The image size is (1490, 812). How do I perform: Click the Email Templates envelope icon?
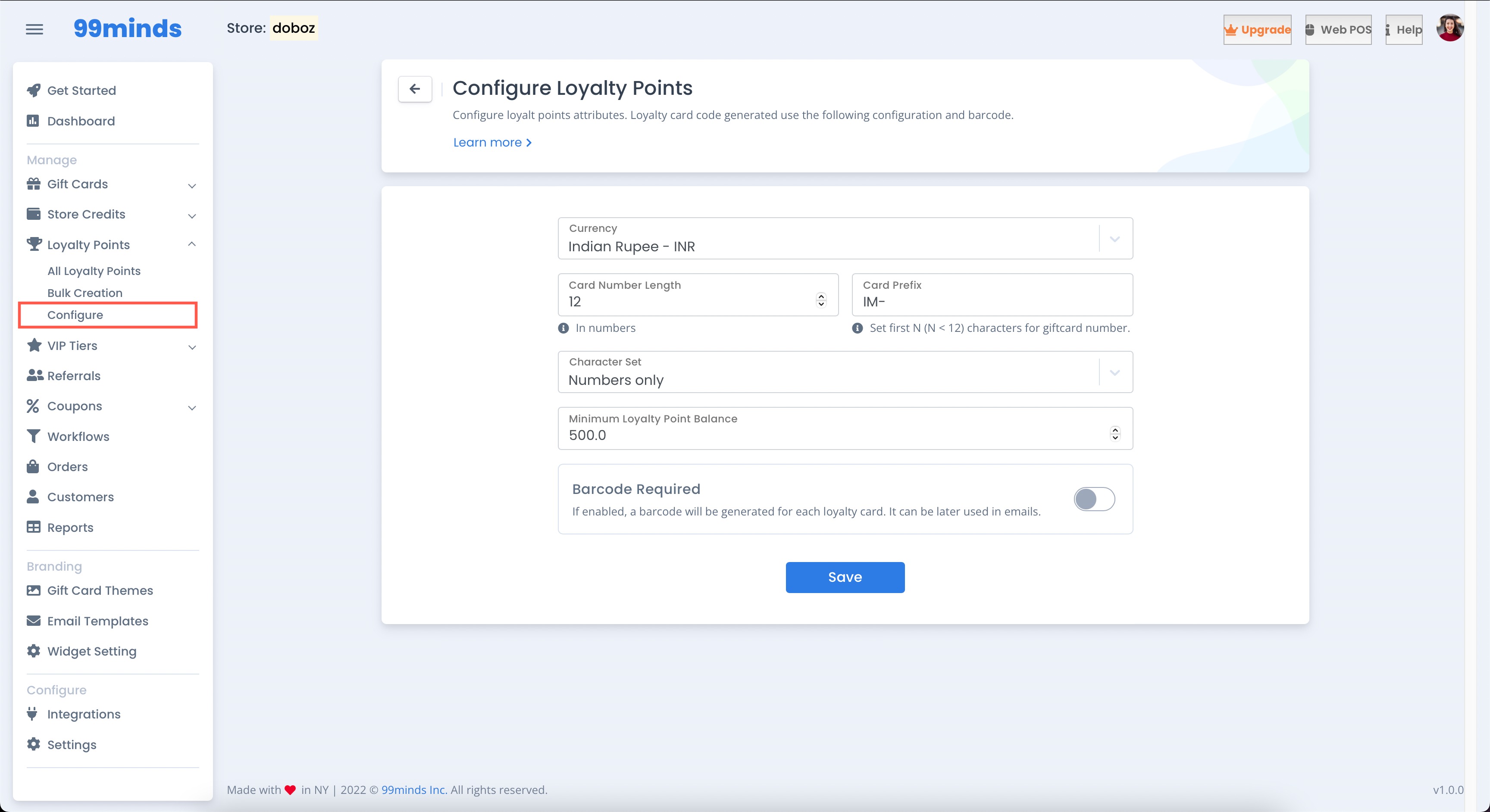(34, 621)
